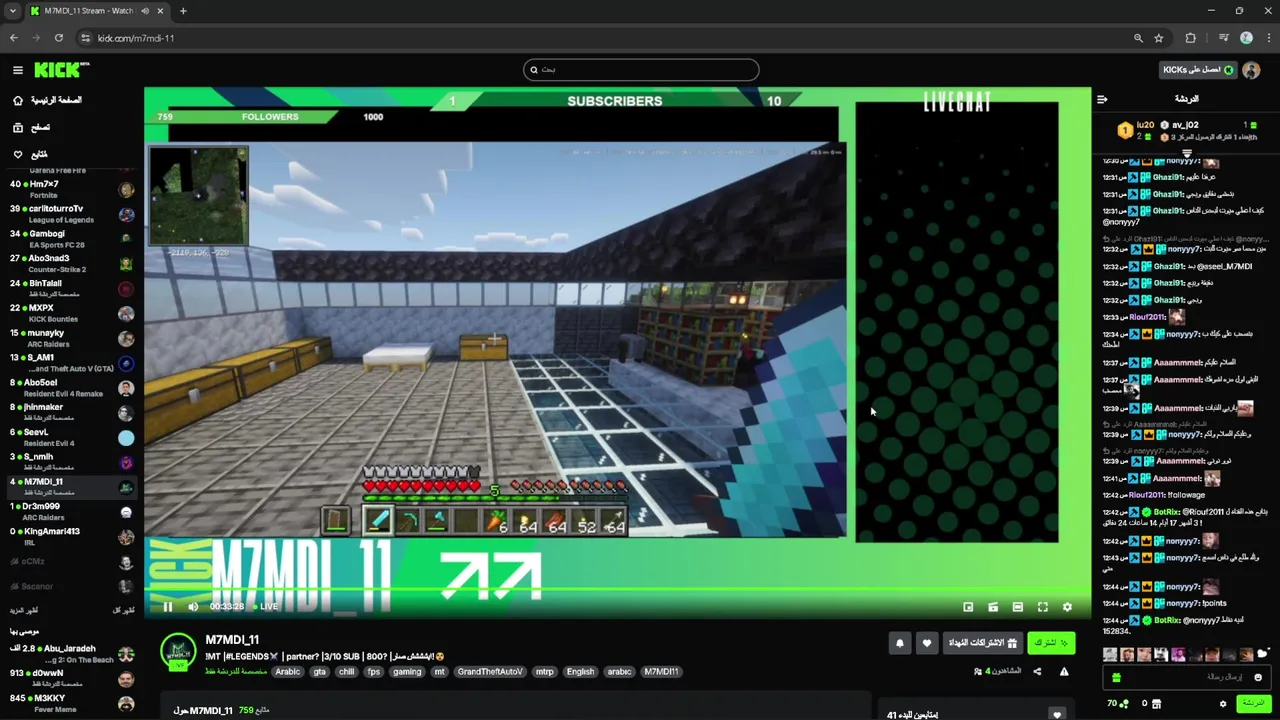Click the 70 points balance in chat
Viewport: 1280px width, 720px height.
tap(1117, 704)
